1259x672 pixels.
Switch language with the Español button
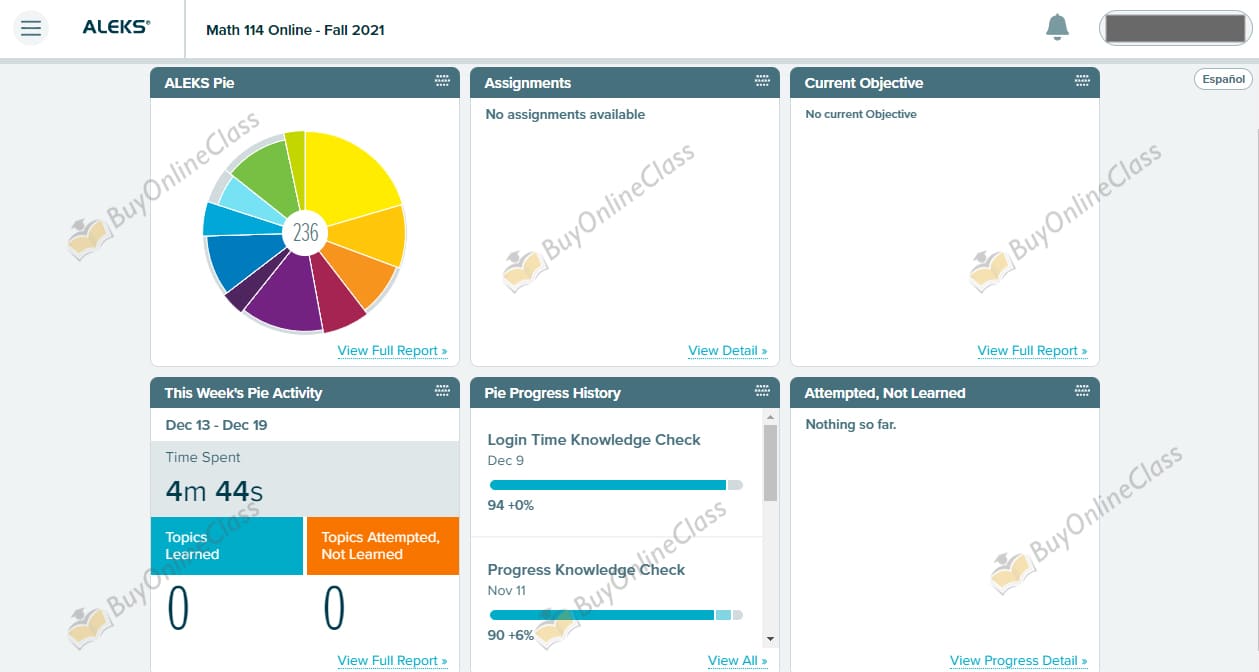(1223, 79)
